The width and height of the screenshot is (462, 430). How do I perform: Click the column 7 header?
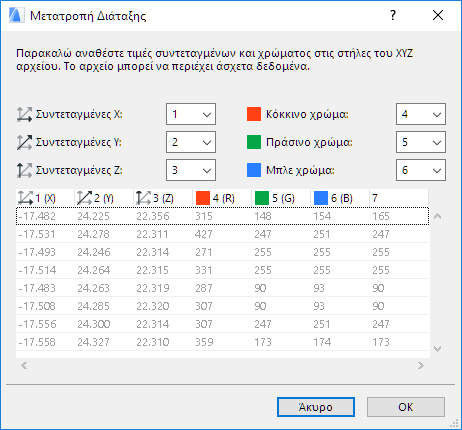[x=399, y=198]
